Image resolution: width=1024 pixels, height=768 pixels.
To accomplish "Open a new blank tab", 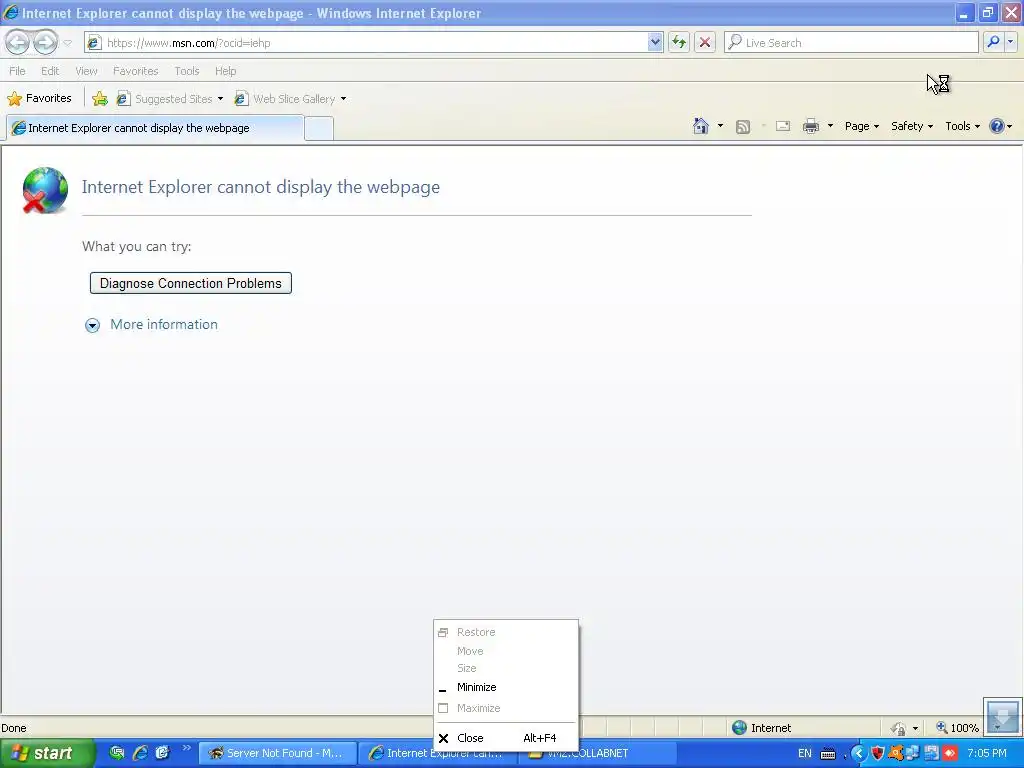I will click(319, 128).
